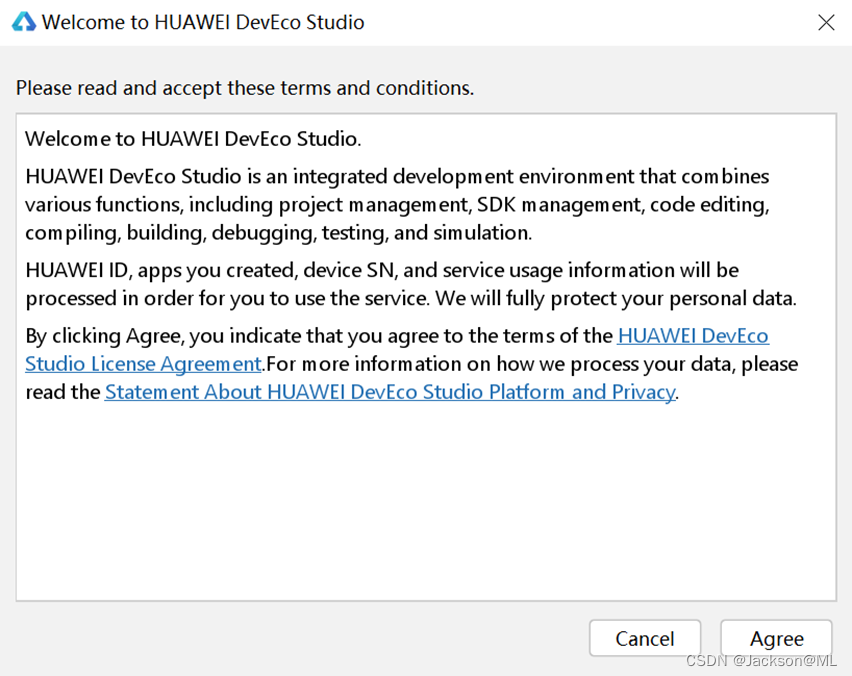Accept the terms with the Agree button
Viewport: 852px width, 676px height.
[776, 639]
